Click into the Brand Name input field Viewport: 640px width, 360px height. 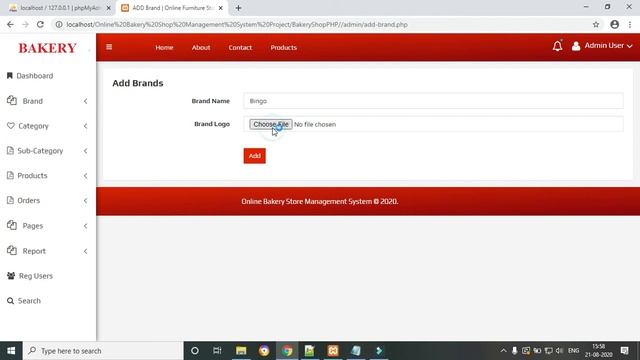433,101
